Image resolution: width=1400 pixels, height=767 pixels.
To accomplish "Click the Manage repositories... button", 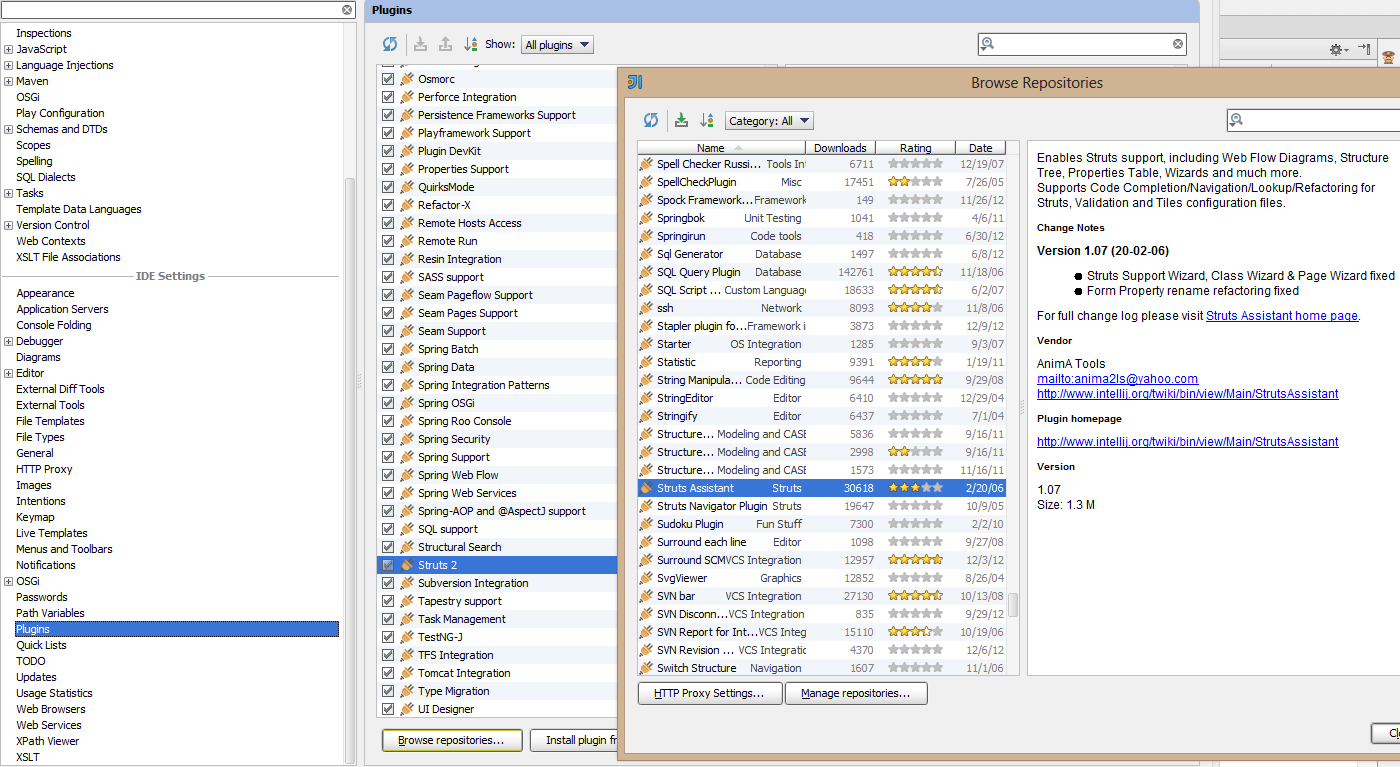I will coord(856,693).
